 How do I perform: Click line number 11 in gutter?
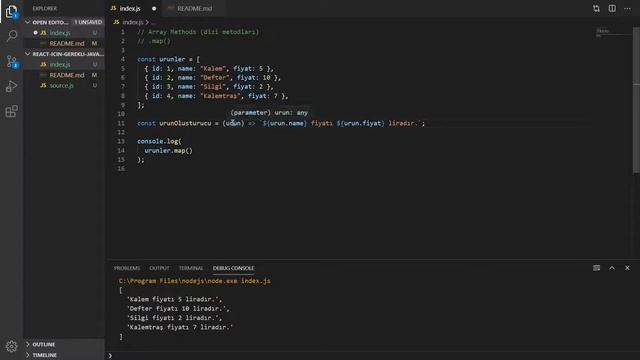click(x=121, y=123)
